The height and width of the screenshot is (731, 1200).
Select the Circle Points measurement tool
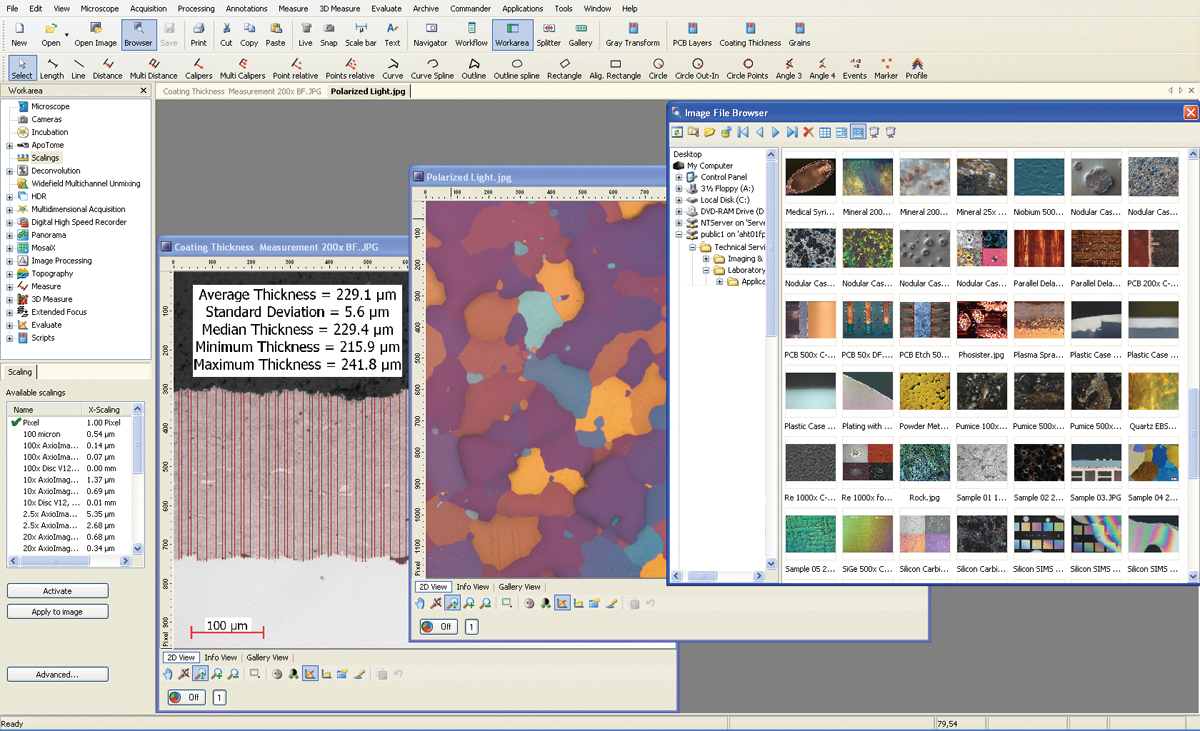pos(747,64)
